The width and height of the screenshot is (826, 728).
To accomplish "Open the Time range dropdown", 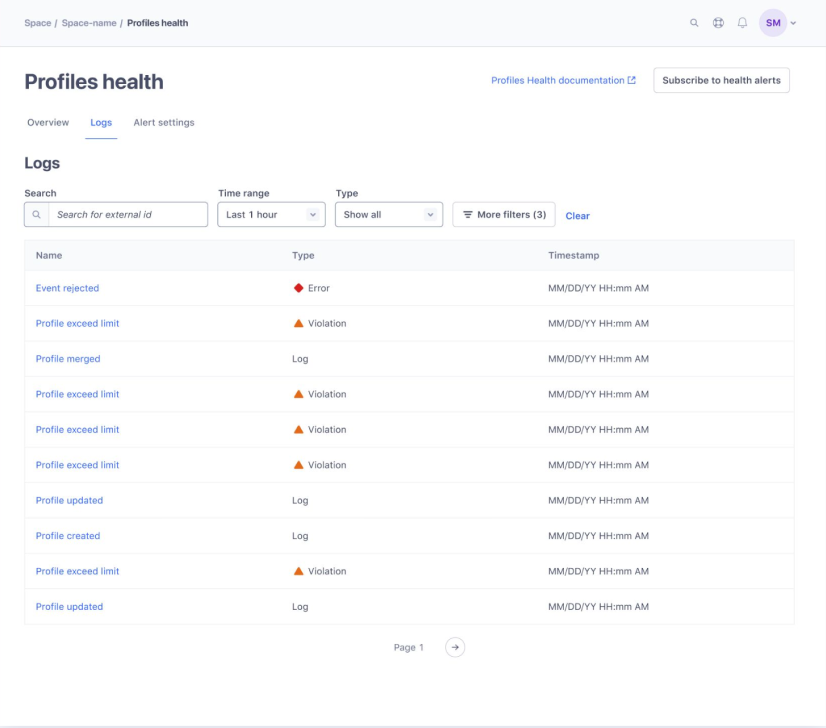I will 271,214.
